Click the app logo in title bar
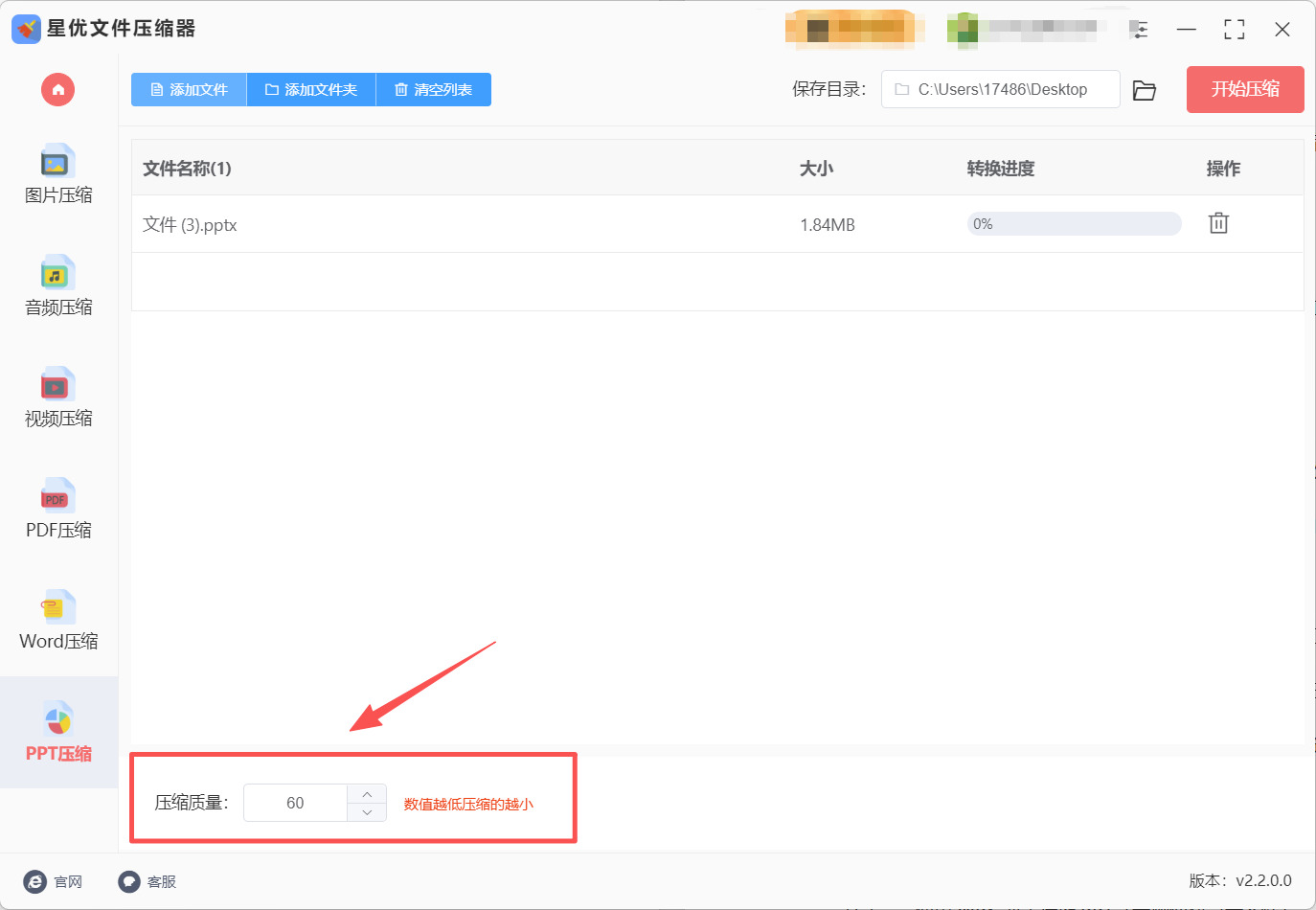The image size is (1316, 910). pyautogui.click(x=26, y=29)
